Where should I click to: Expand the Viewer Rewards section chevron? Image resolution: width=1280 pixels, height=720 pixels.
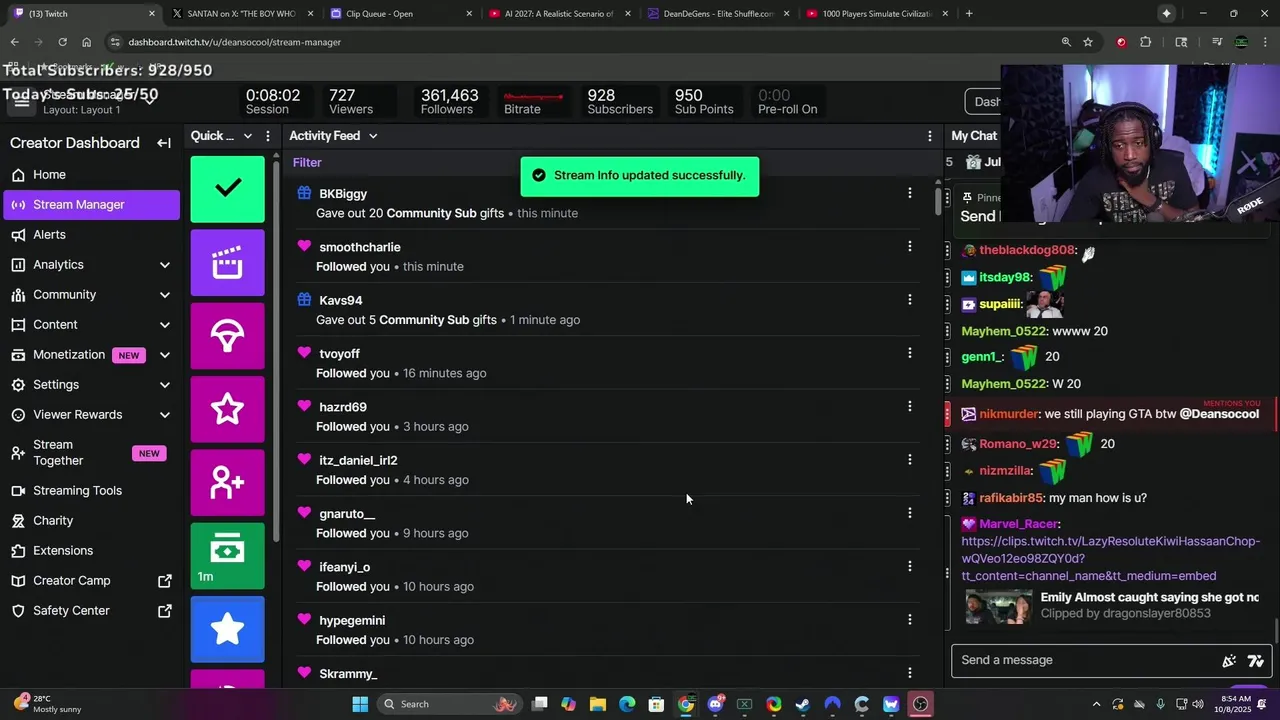[165, 415]
